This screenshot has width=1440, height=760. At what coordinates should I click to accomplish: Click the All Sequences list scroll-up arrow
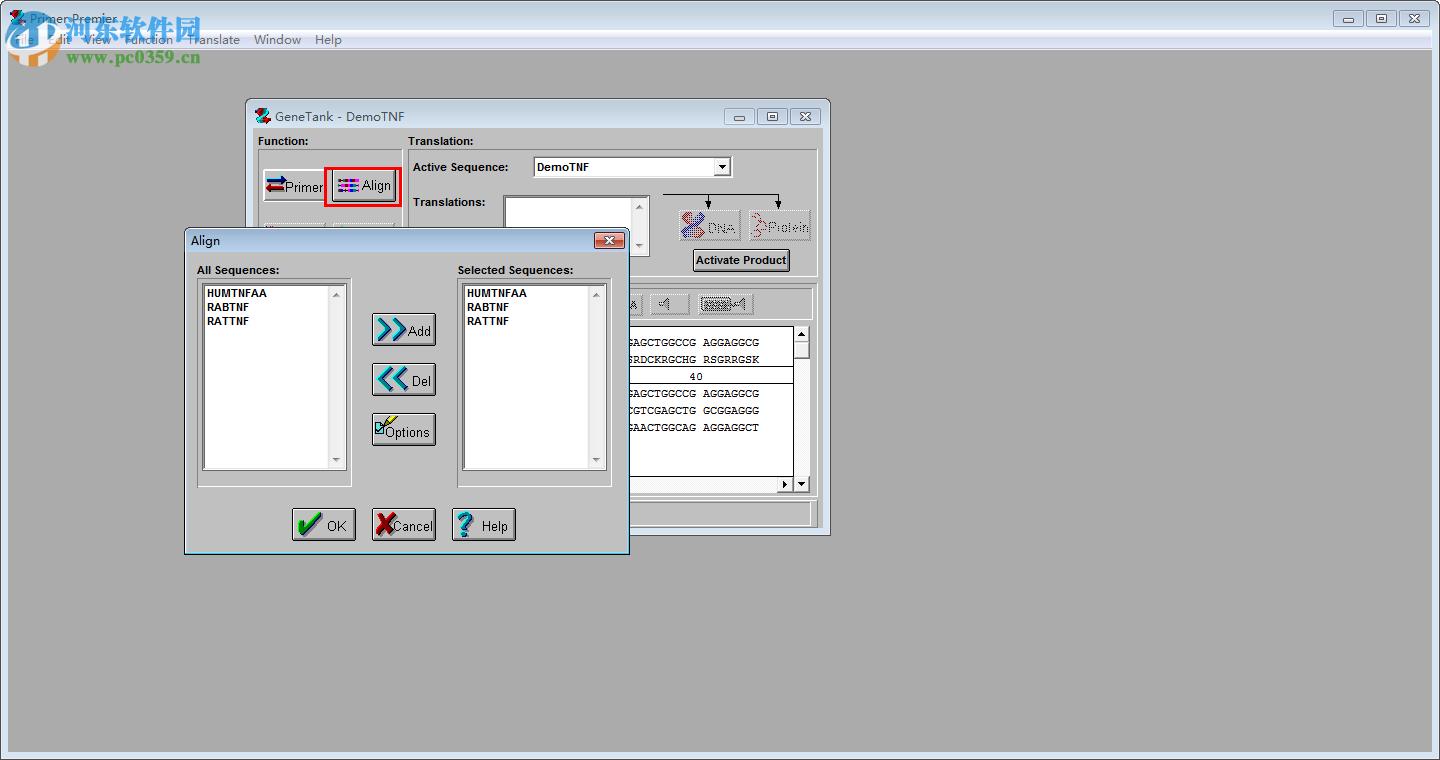click(337, 294)
